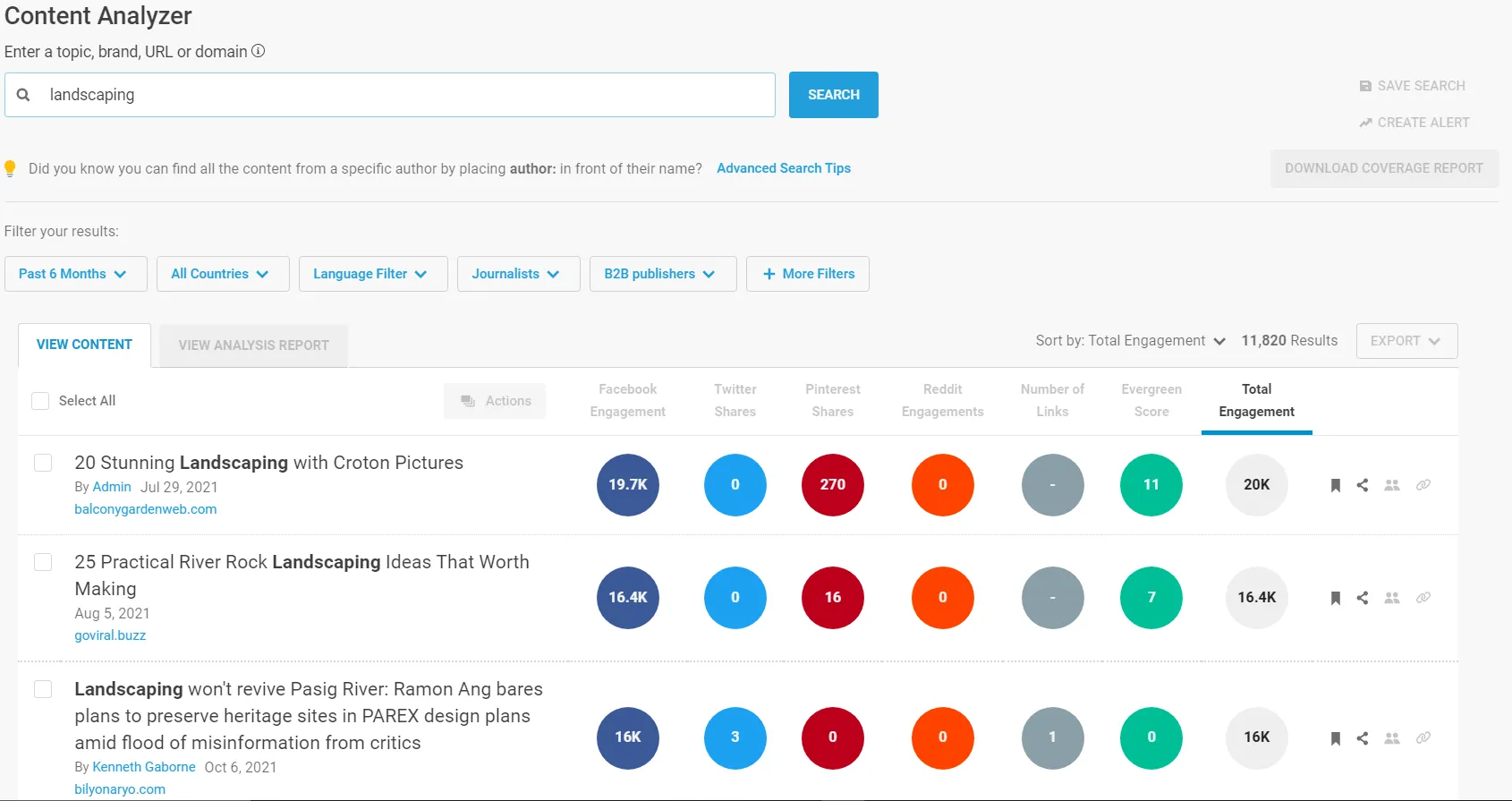
Task: Share the Croton Pictures article
Action: 1363,485
